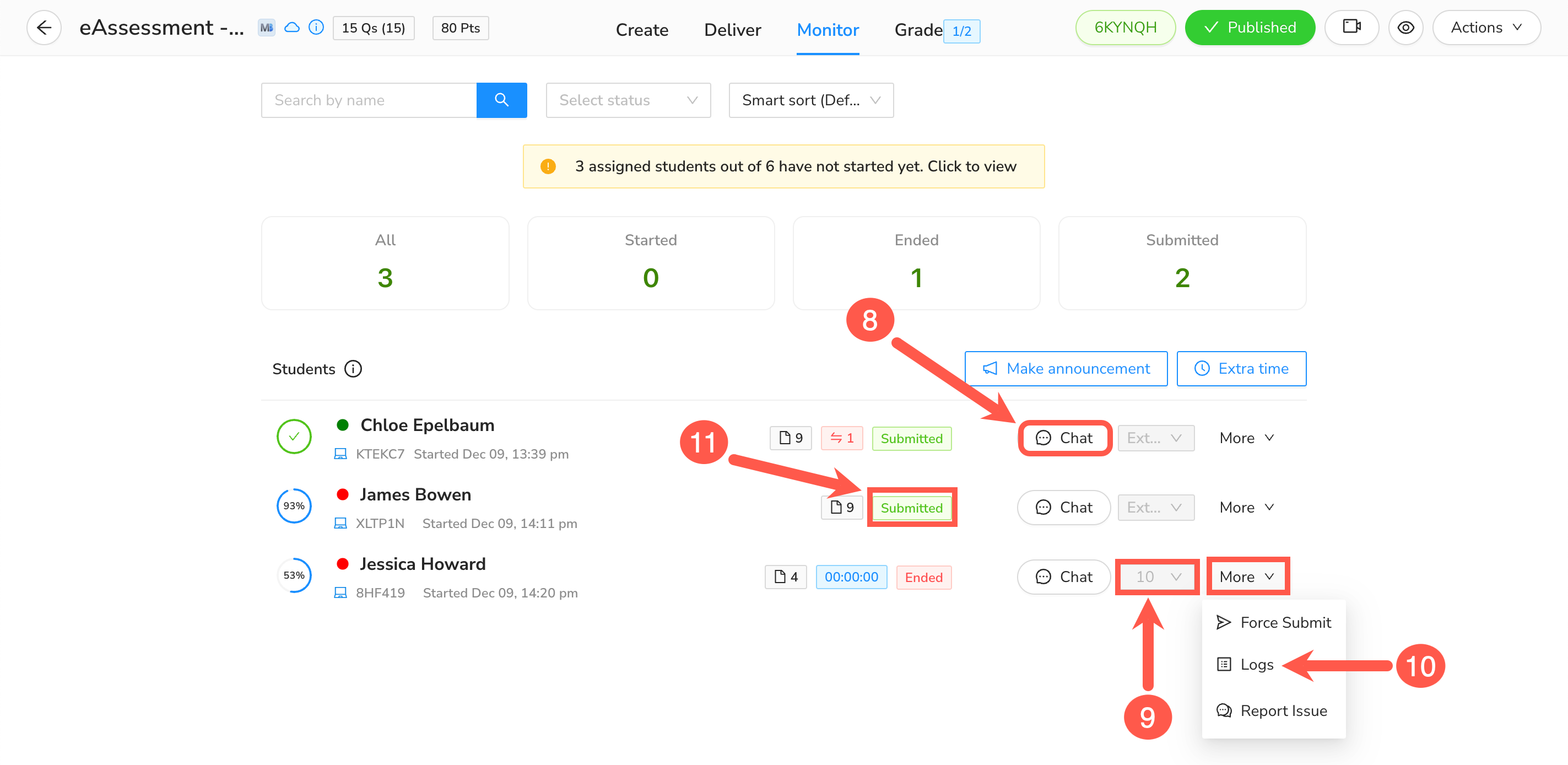
Task: Toggle the eye preview button
Action: 1405,28
